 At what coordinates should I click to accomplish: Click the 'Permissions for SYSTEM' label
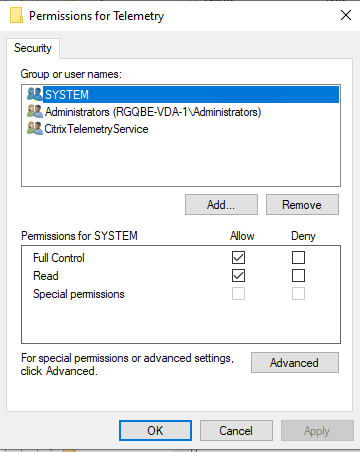click(x=79, y=236)
